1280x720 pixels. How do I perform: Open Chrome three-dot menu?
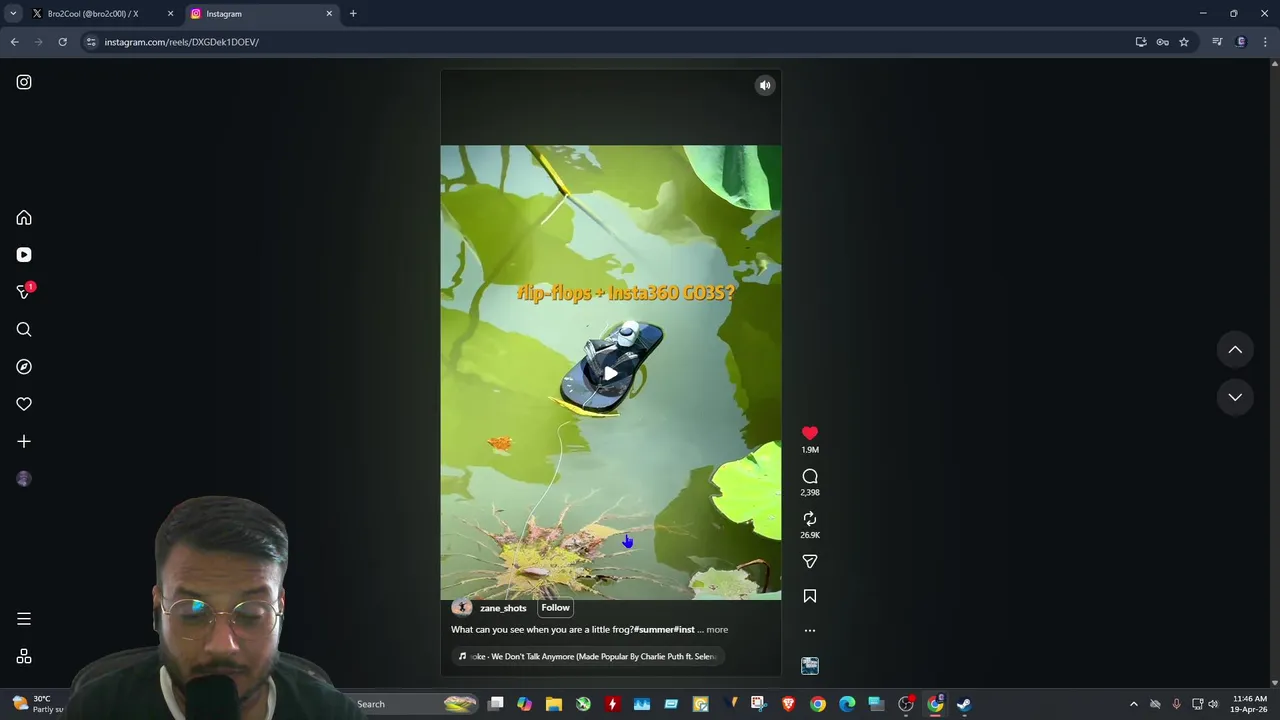(1266, 42)
